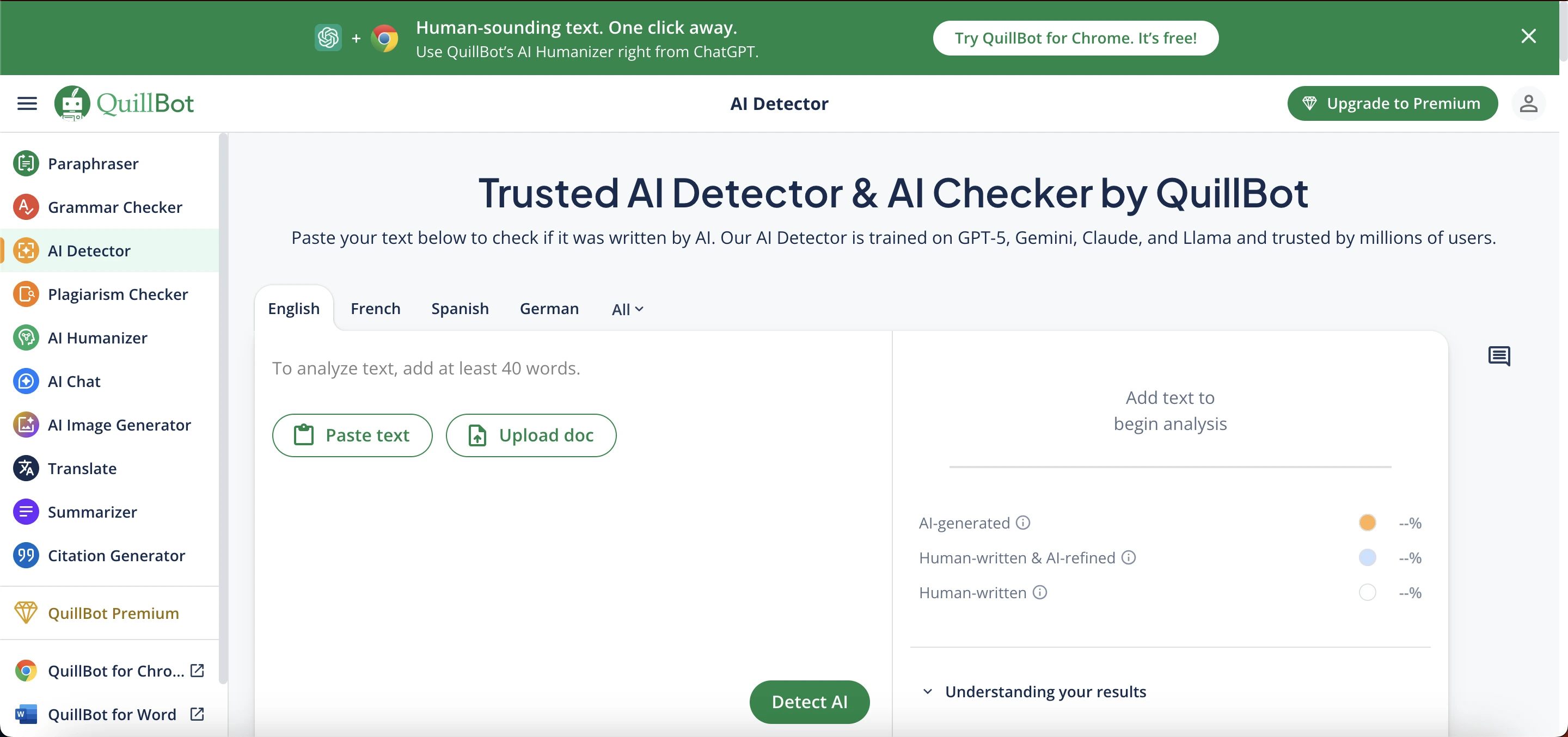Open the hamburger menu icon
The width and height of the screenshot is (1568, 737).
[x=27, y=103]
